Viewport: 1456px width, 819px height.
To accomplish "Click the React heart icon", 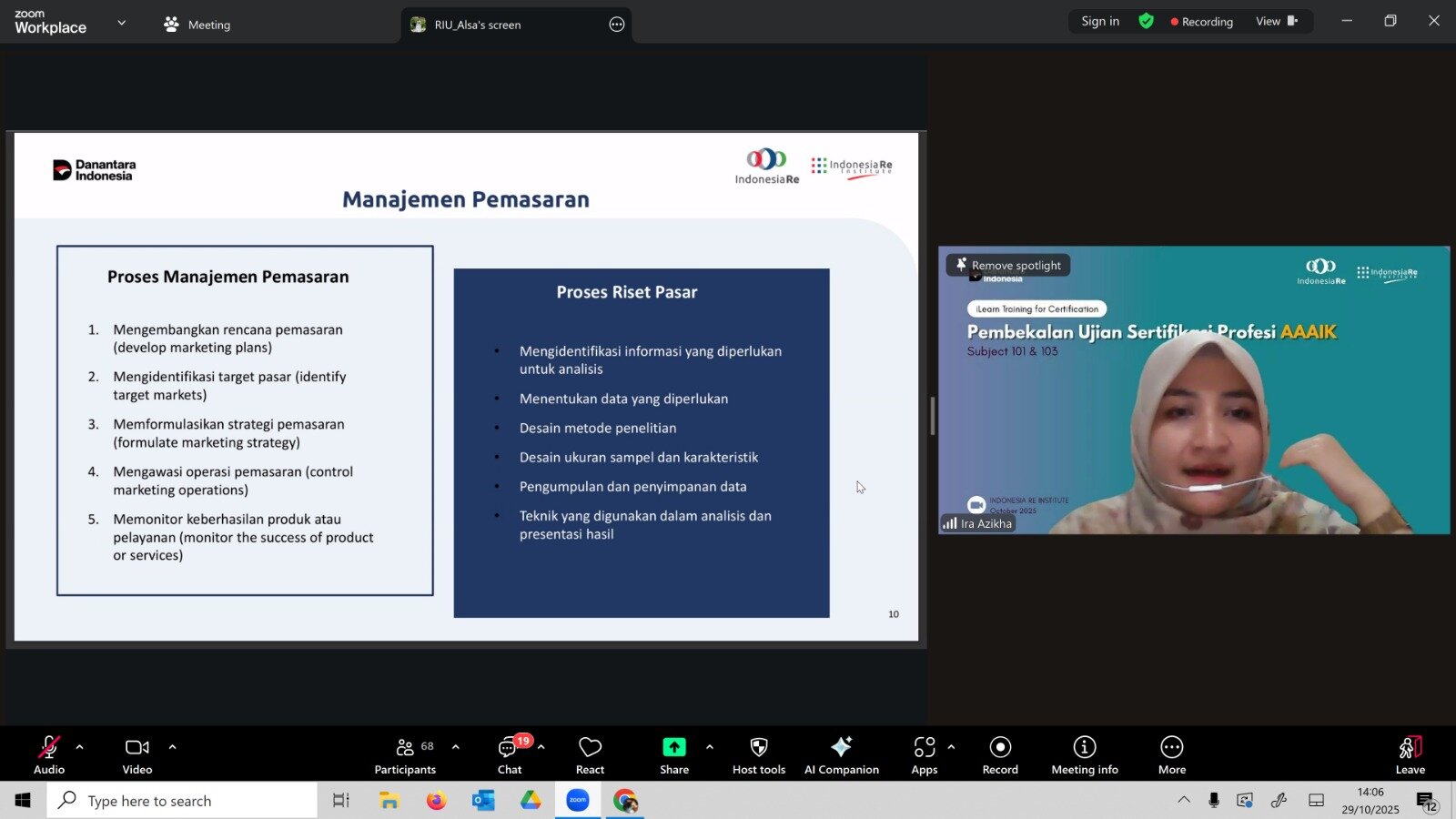I will tap(590, 754).
